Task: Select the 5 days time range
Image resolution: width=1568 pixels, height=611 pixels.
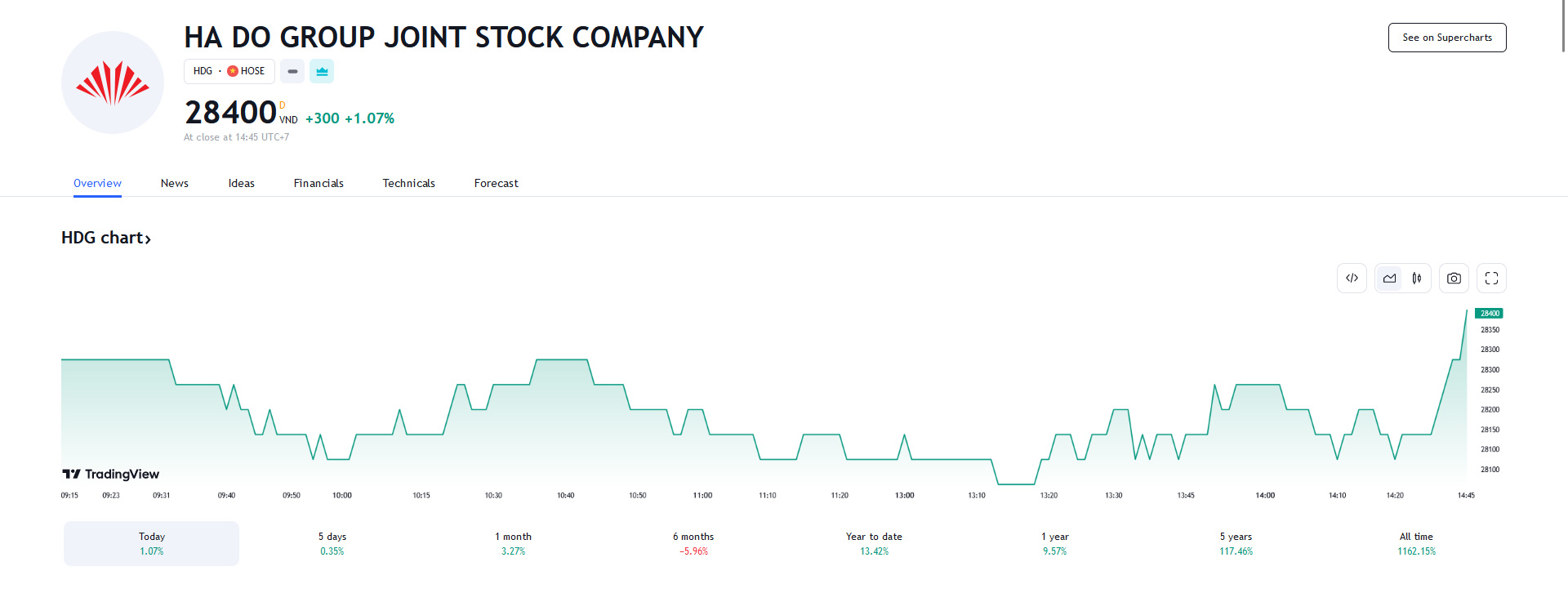Action: point(332,543)
